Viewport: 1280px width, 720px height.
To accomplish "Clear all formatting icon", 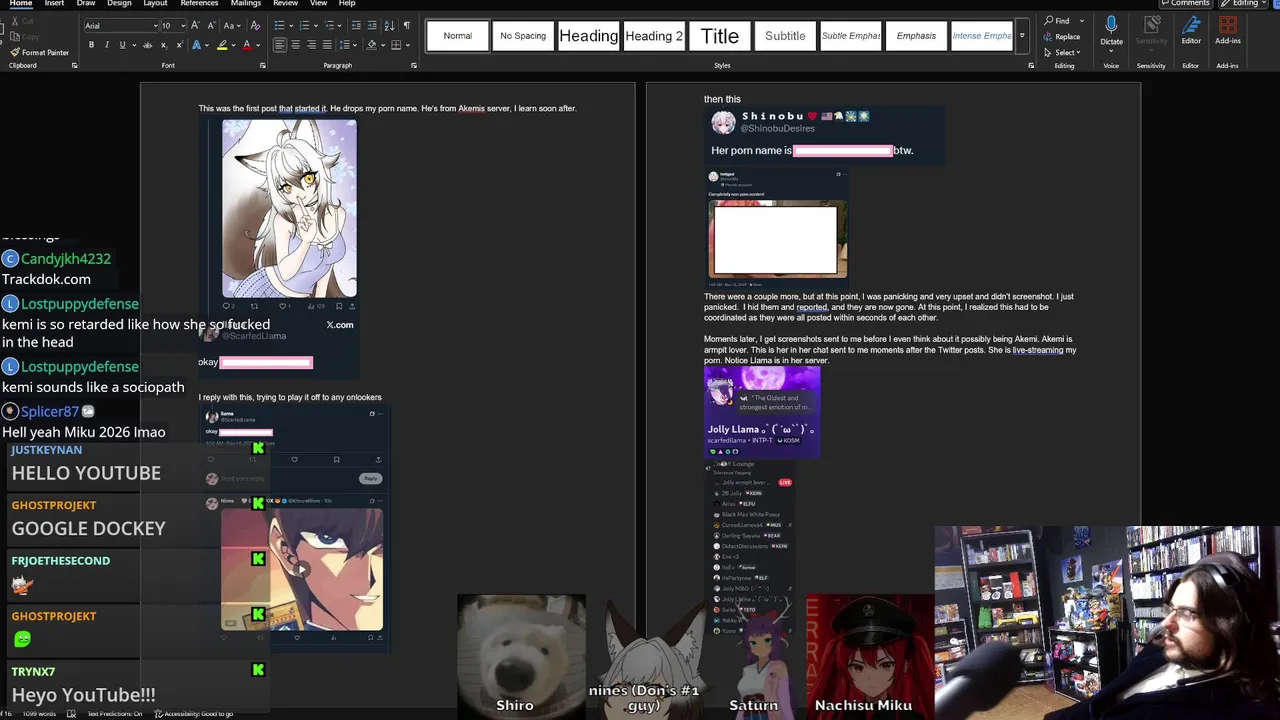I will coord(255,25).
